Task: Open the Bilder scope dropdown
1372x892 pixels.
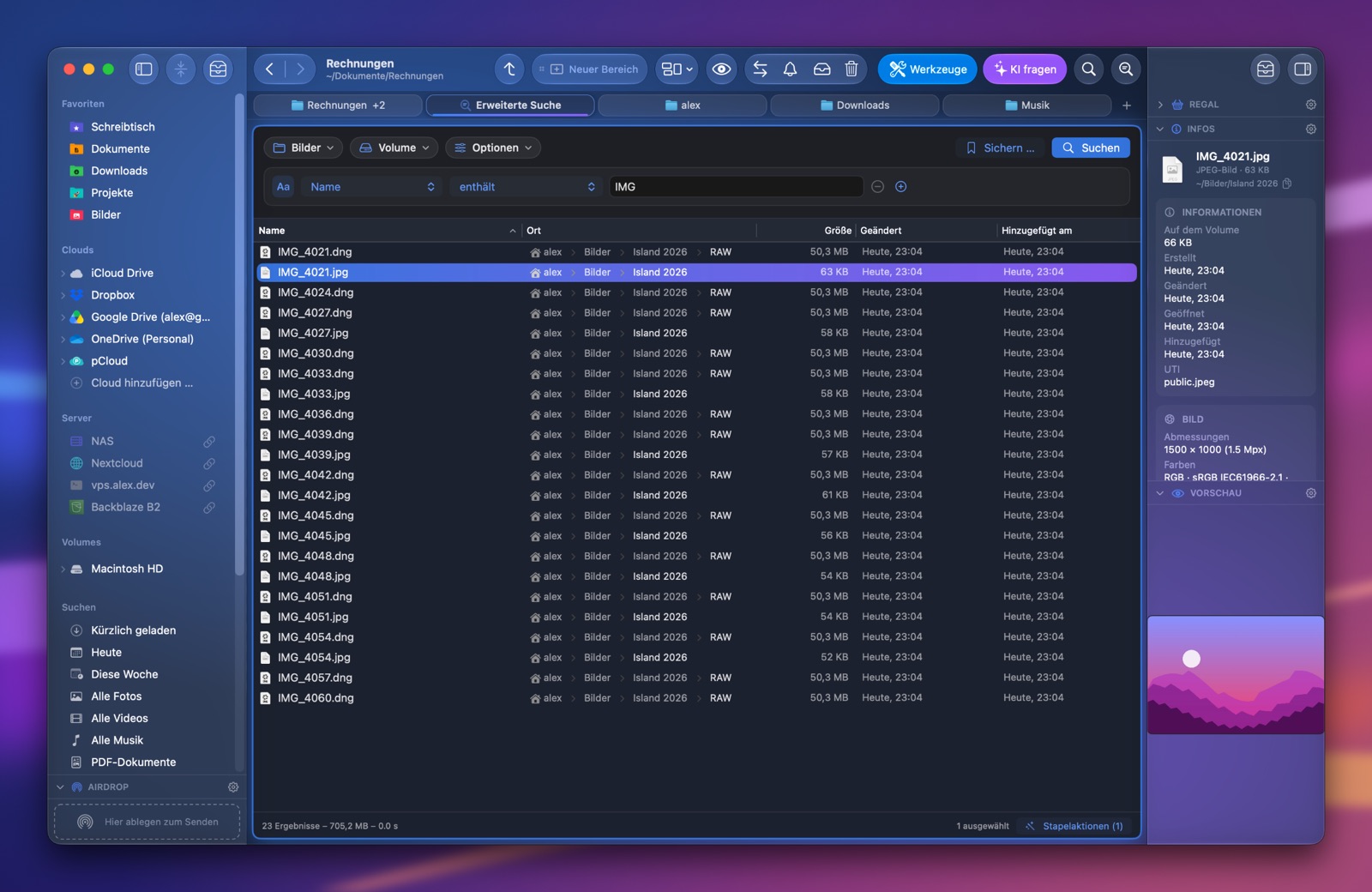Action: point(304,148)
